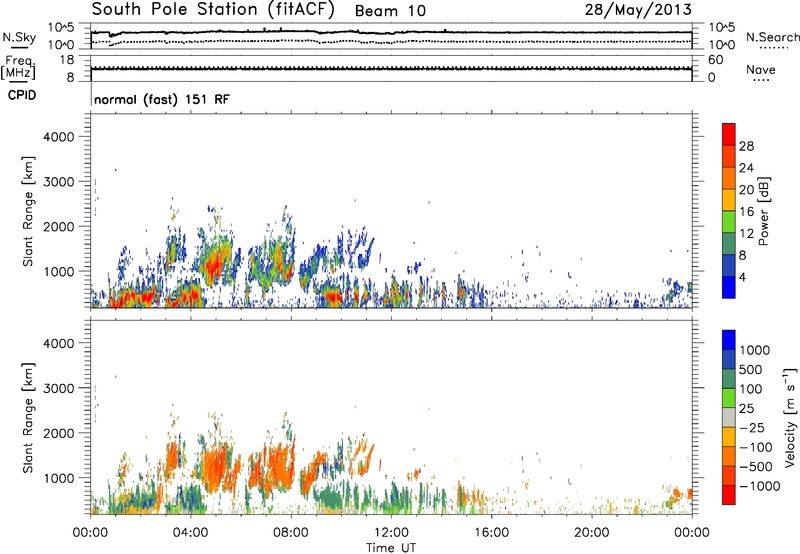
Task: Click the '18' frequency tick label
Action: (67, 60)
